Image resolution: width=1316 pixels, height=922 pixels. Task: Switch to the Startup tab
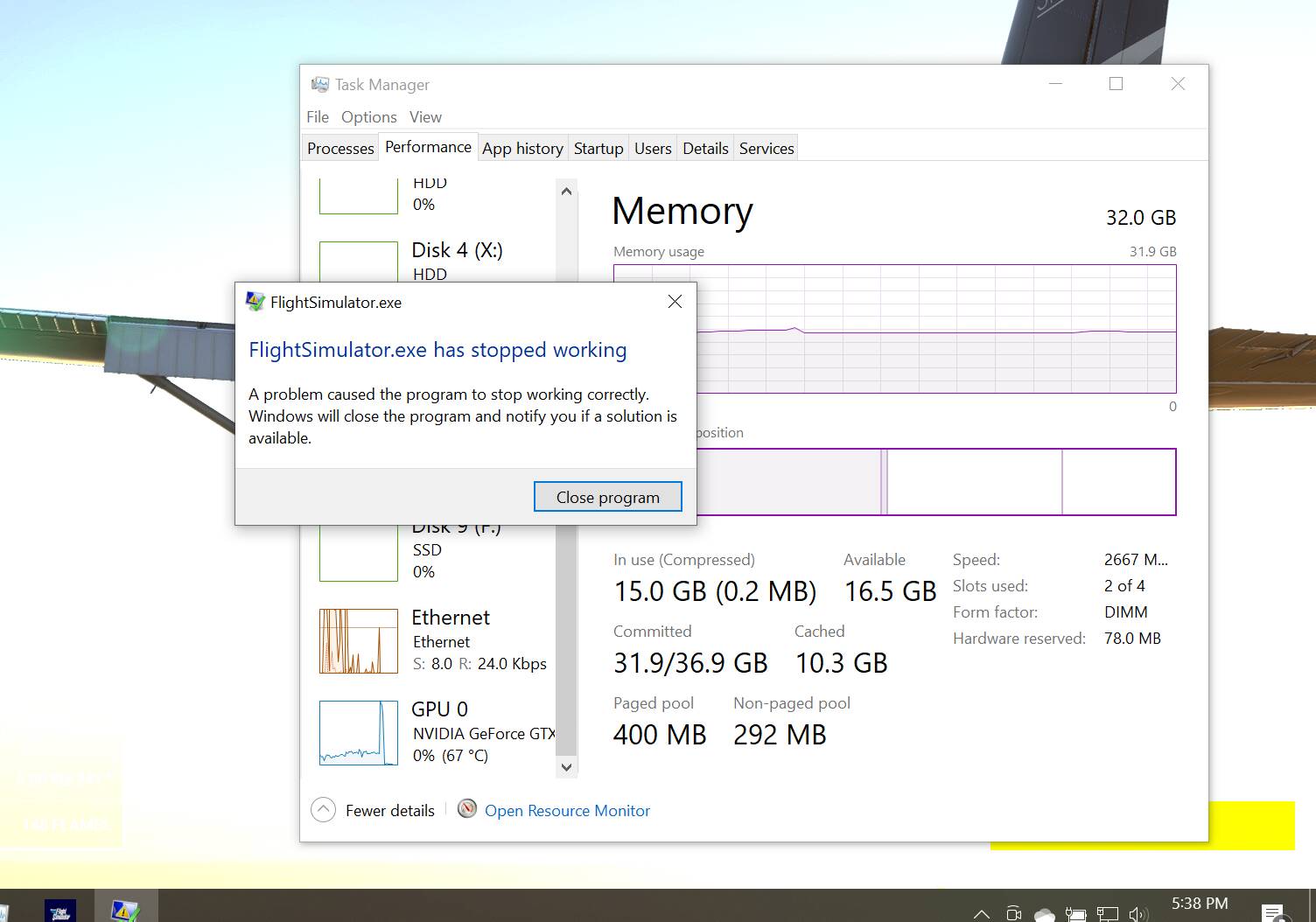click(598, 149)
